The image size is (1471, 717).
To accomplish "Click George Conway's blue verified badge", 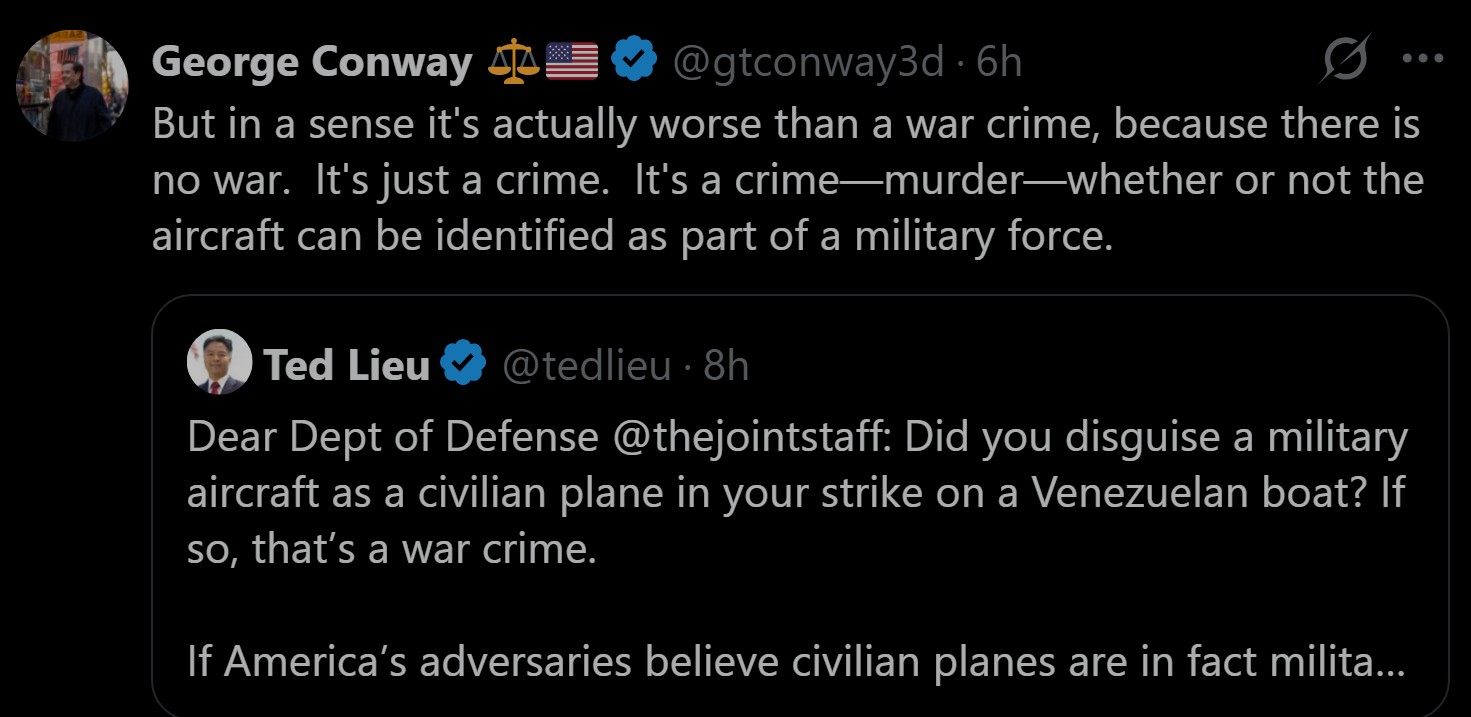I will point(633,62).
